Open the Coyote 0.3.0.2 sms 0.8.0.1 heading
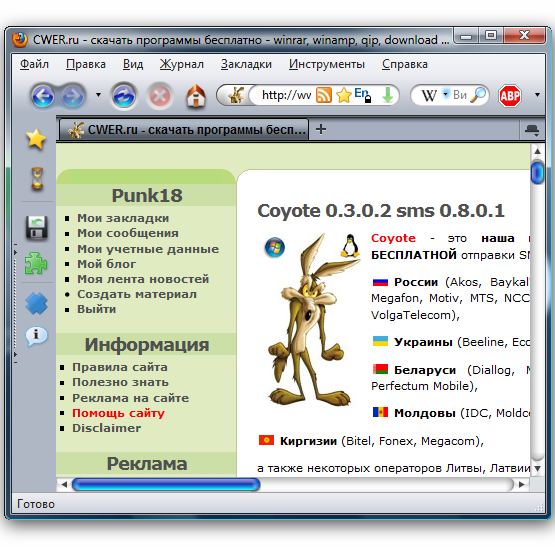This screenshot has height=547, width=555. [381, 211]
